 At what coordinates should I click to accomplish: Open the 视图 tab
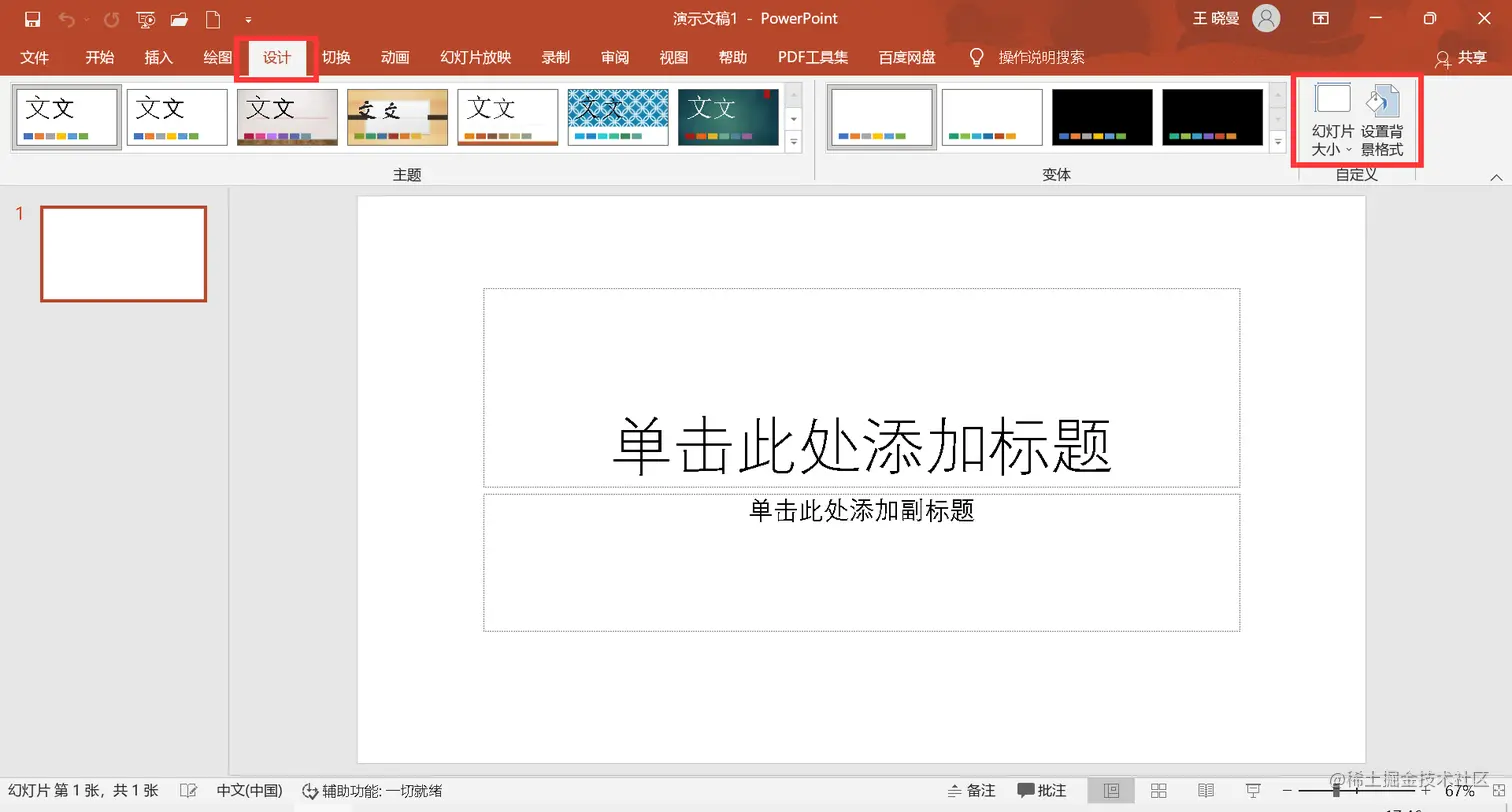pos(674,57)
